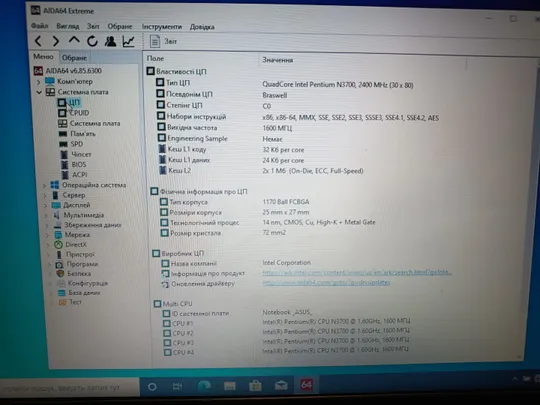Click the Звіт report button in toolbar

point(163,42)
